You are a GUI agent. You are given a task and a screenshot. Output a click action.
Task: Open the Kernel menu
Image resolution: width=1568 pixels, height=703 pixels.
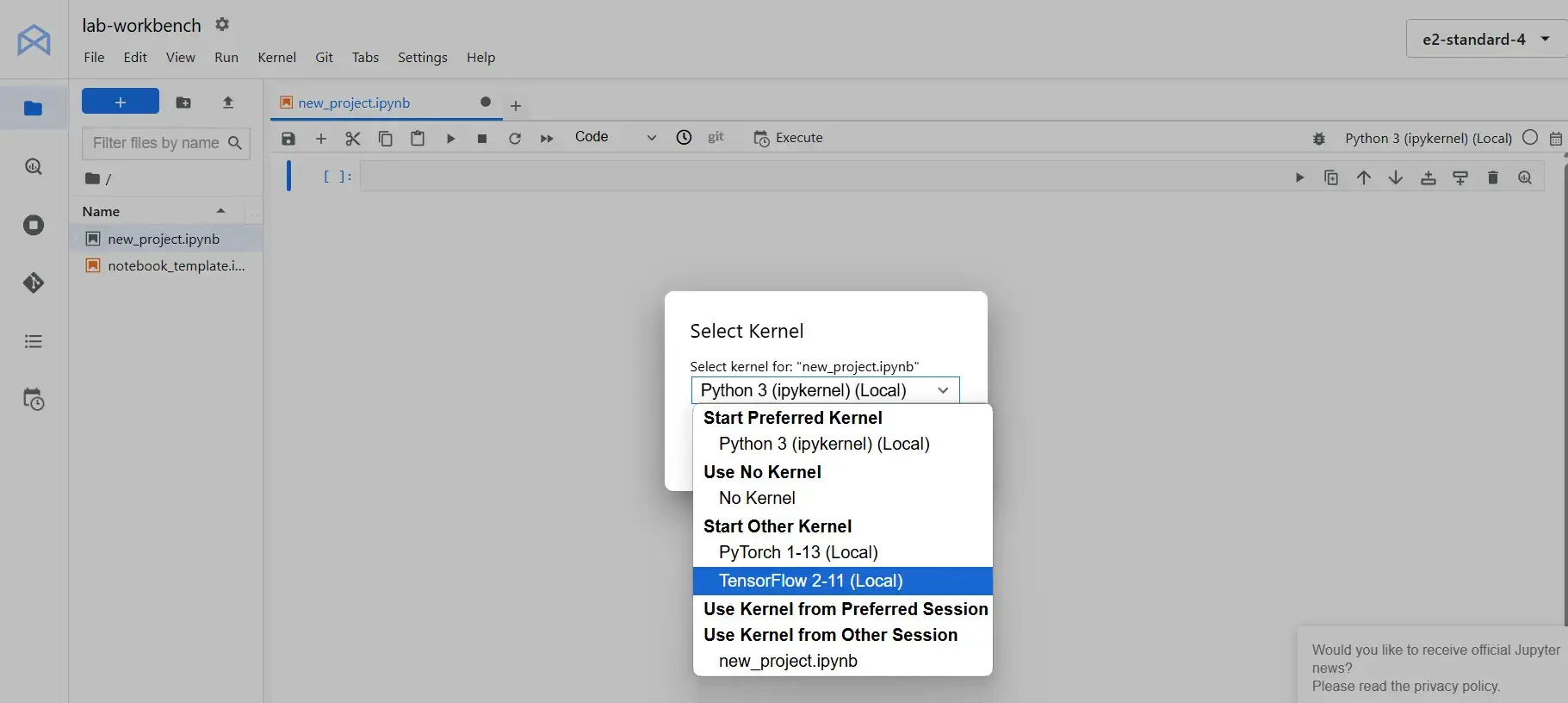pyautogui.click(x=276, y=58)
